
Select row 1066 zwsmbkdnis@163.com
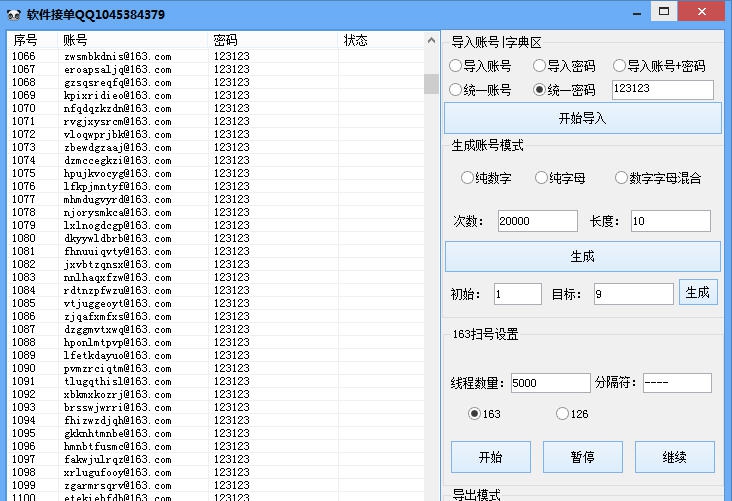pos(216,56)
